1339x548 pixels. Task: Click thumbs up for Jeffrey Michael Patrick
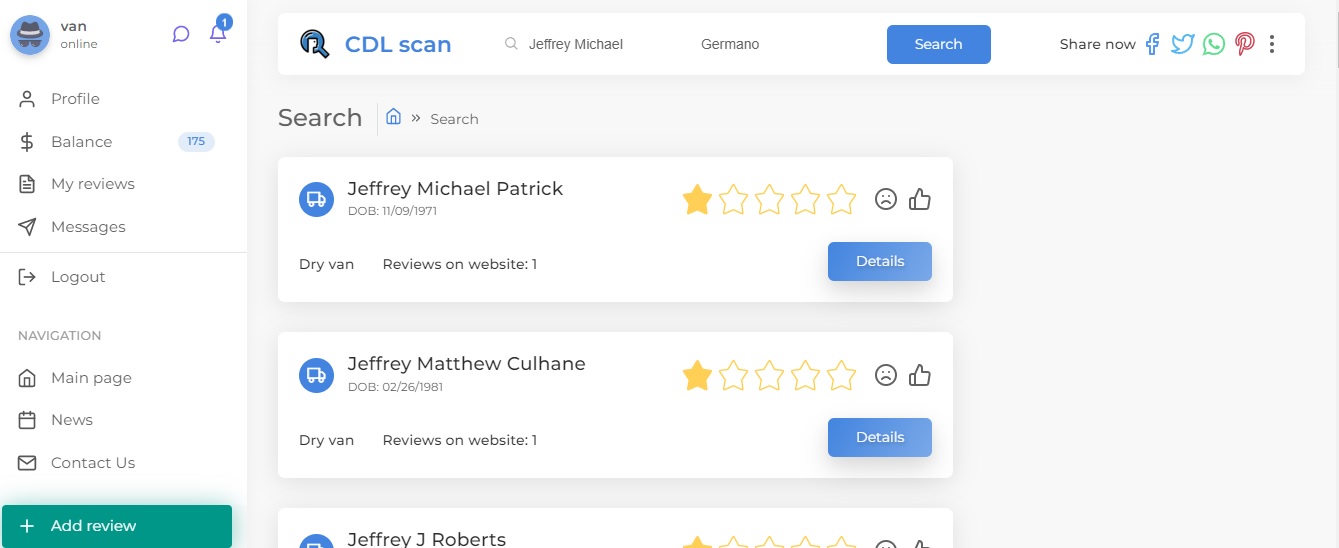click(920, 200)
